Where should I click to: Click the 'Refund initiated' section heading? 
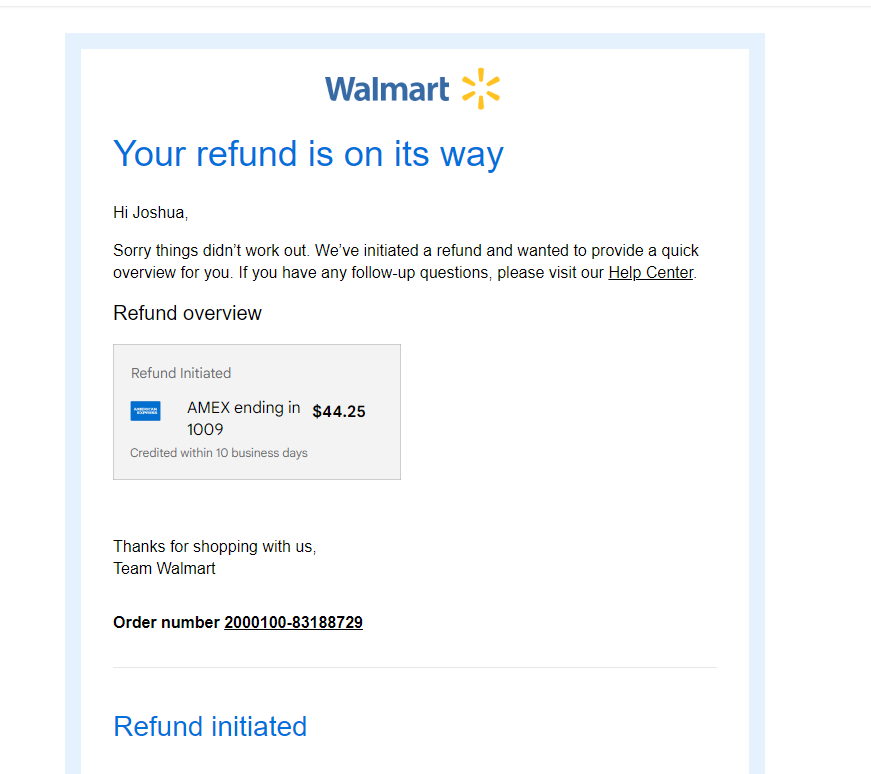(x=210, y=726)
